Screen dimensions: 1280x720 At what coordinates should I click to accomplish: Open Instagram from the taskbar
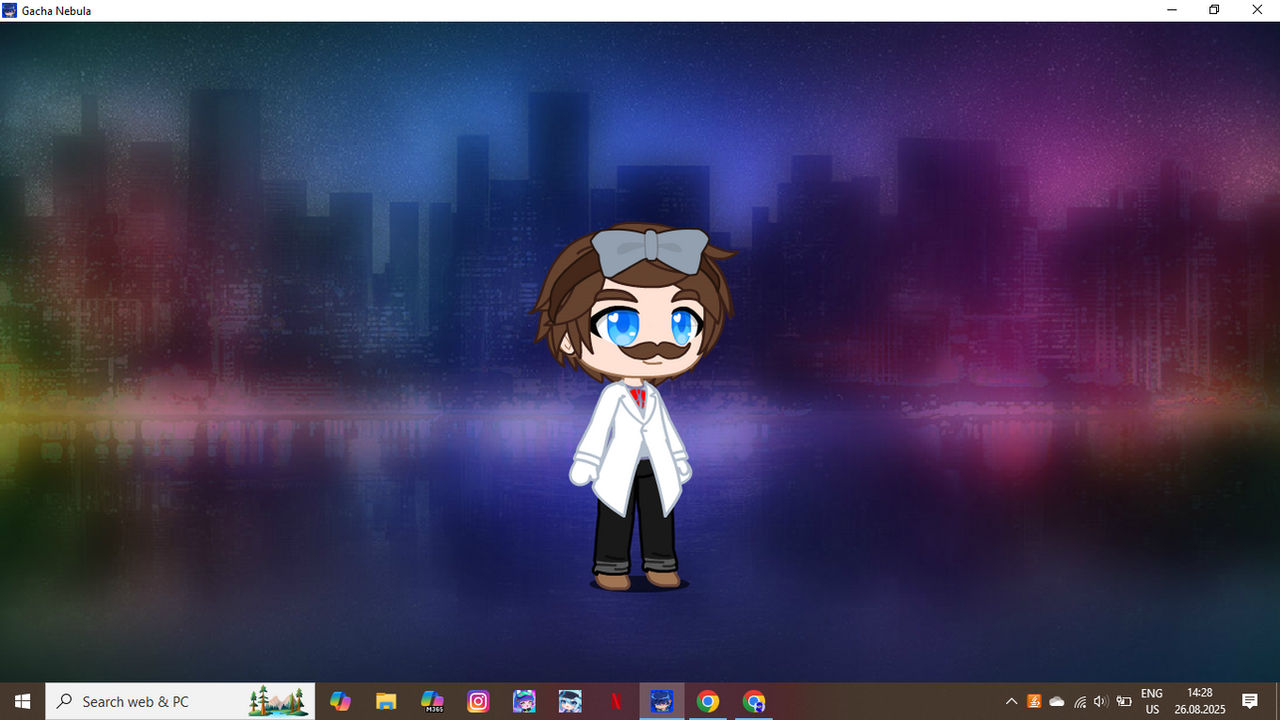478,701
